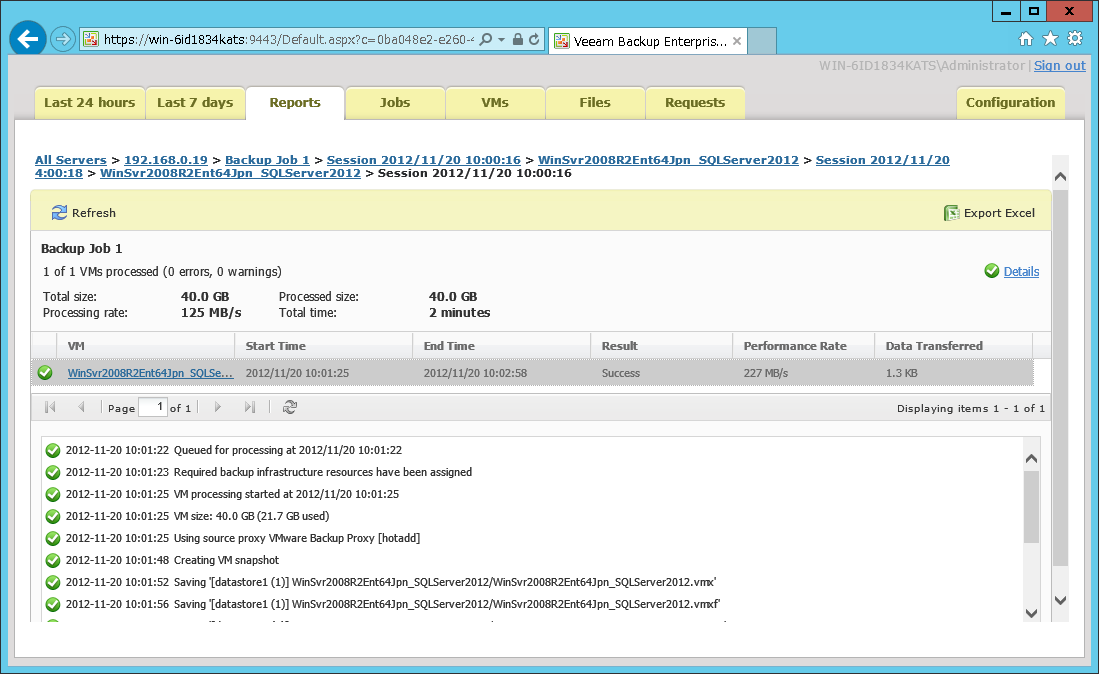Click the page scrollbar up arrow

(1060, 177)
